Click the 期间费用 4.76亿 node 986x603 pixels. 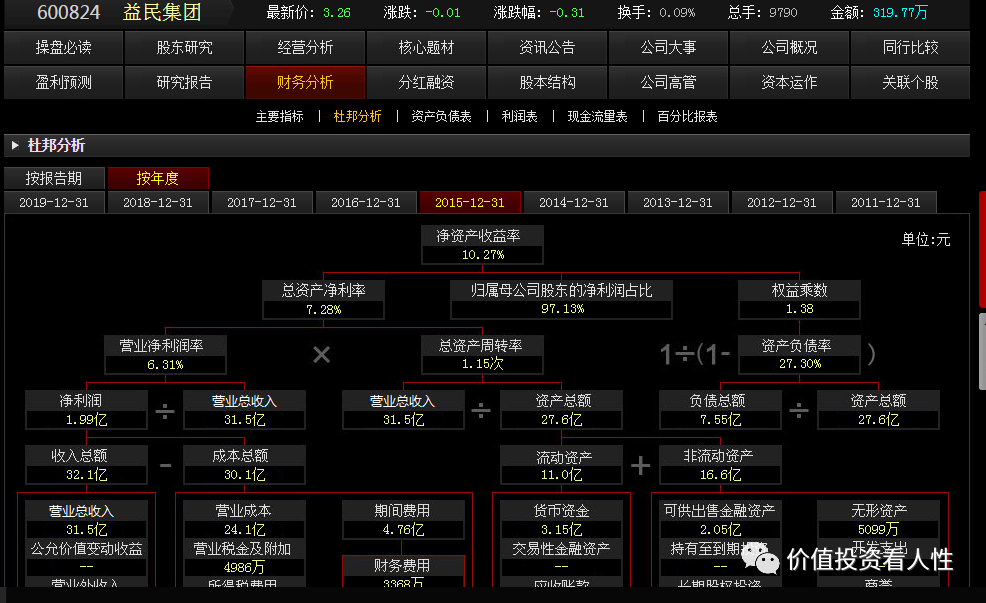pyautogui.click(x=403, y=520)
